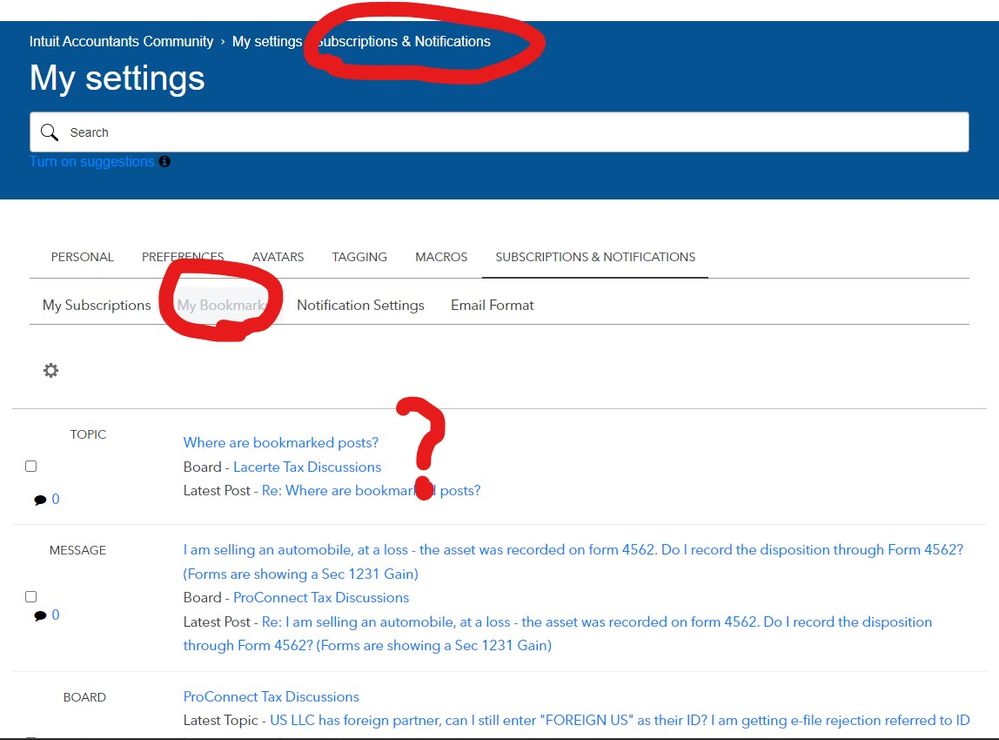999x740 pixels.
Task: Click the comment bubble icon in Message row
Action: 40,616
